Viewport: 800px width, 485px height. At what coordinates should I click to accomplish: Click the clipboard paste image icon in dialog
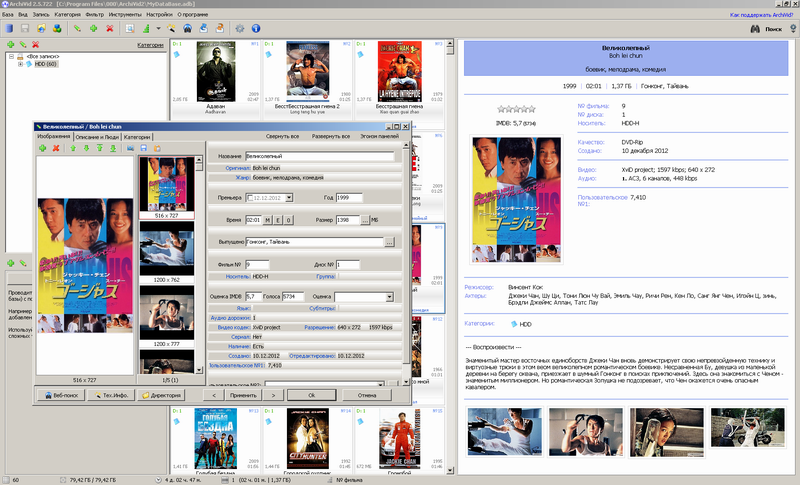[157, 148]
